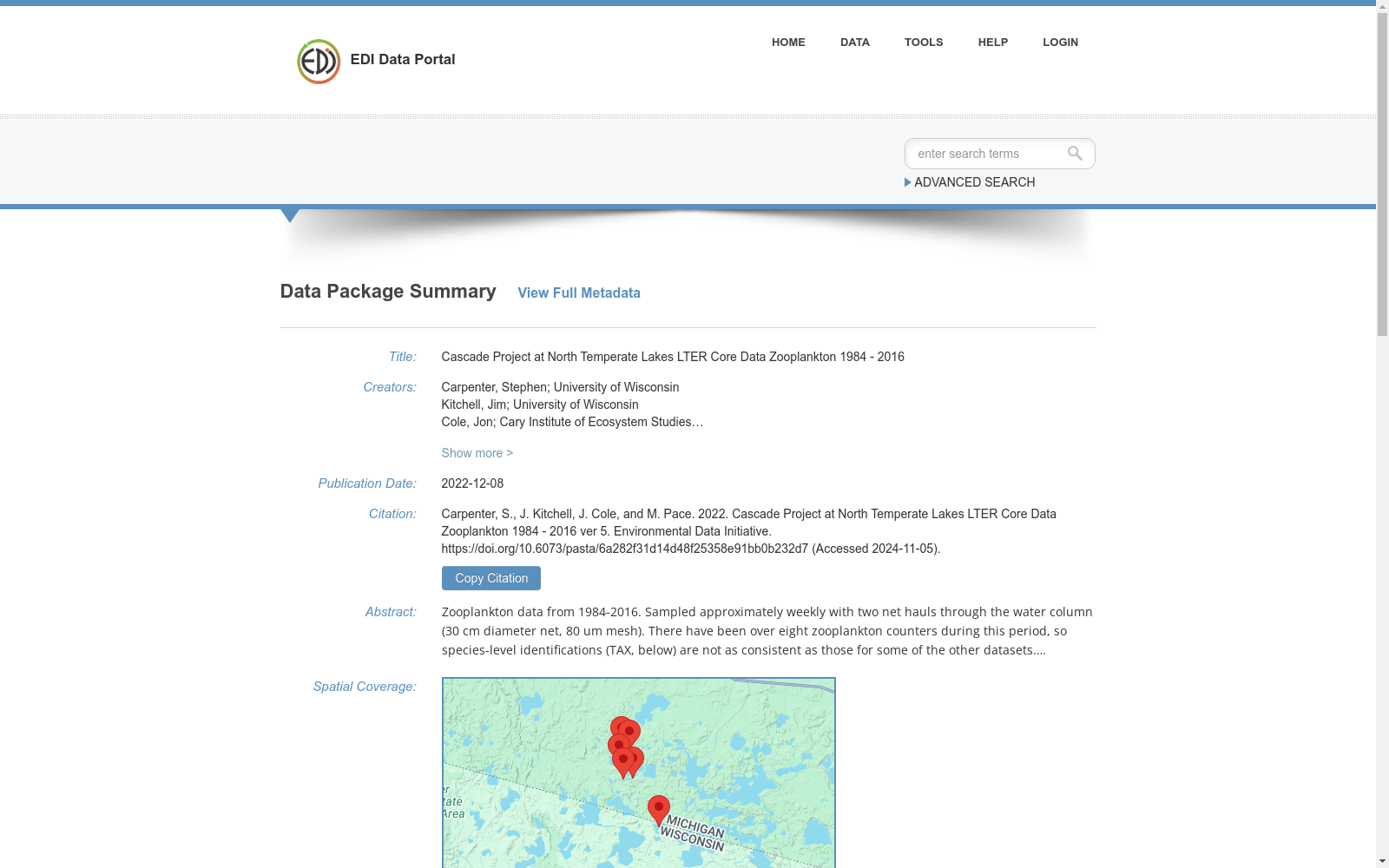Click the EDI logo icon
This screenshot has height=868, width=1389.
(319, 62)
